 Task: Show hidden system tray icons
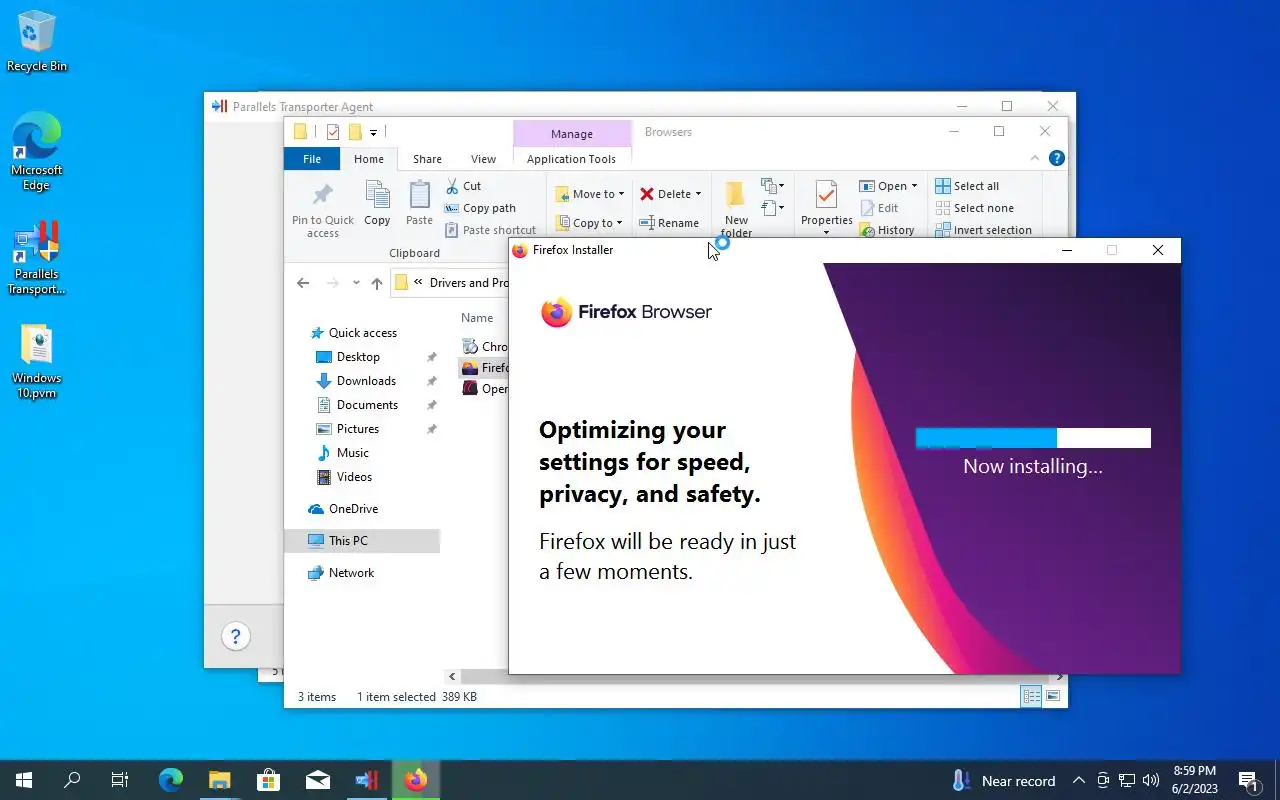(1078, 781)
